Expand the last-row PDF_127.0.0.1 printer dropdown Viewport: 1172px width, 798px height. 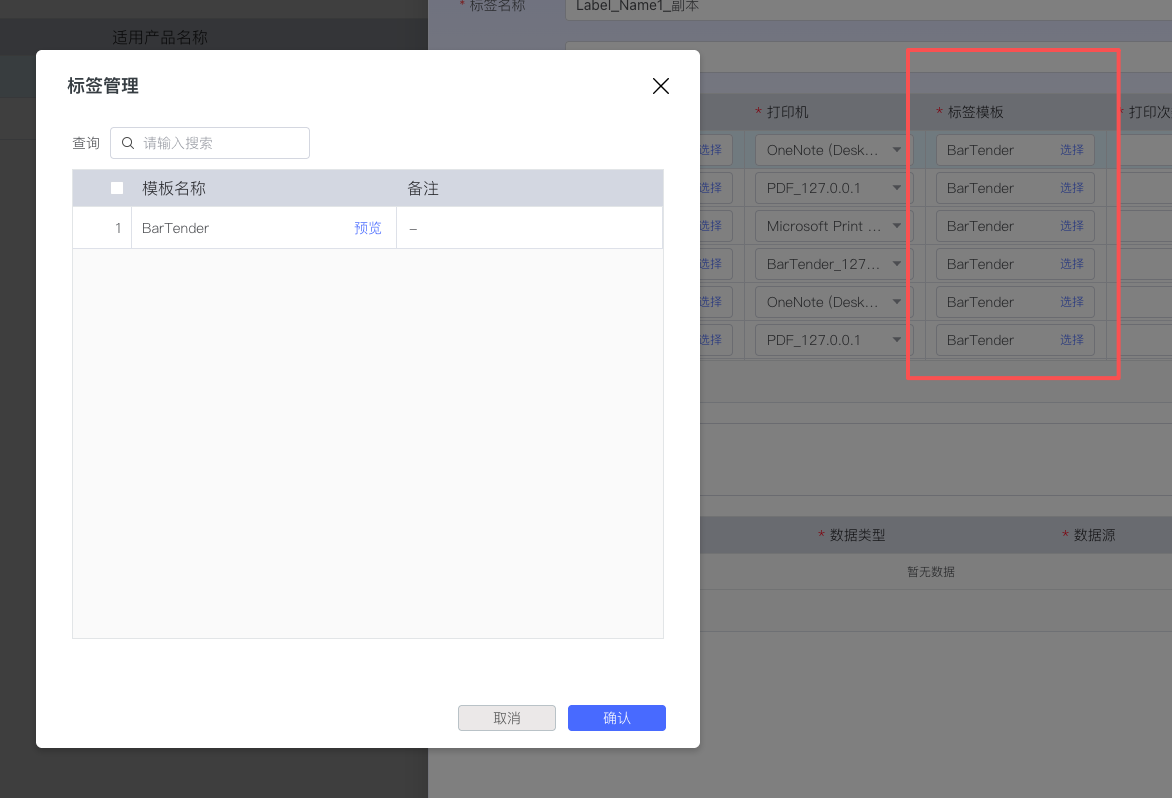pos(897,340)
